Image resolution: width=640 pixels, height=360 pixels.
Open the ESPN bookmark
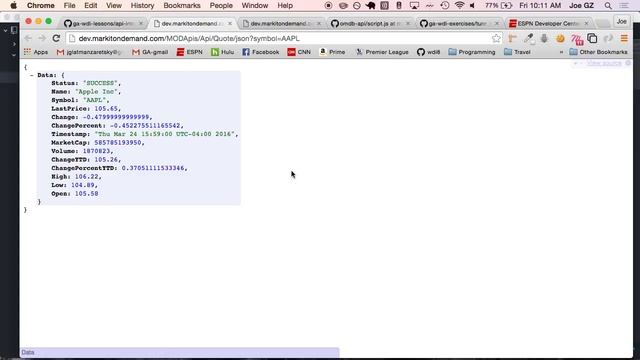[189, 52]
